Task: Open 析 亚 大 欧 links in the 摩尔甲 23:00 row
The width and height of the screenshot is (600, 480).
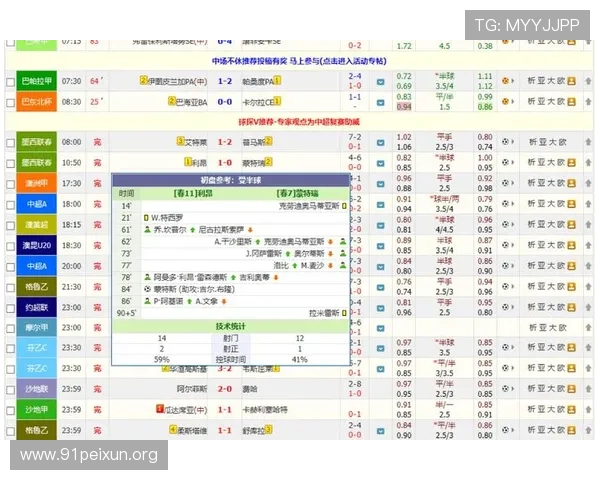Action: pyautogui.click(x=548, y=327)
